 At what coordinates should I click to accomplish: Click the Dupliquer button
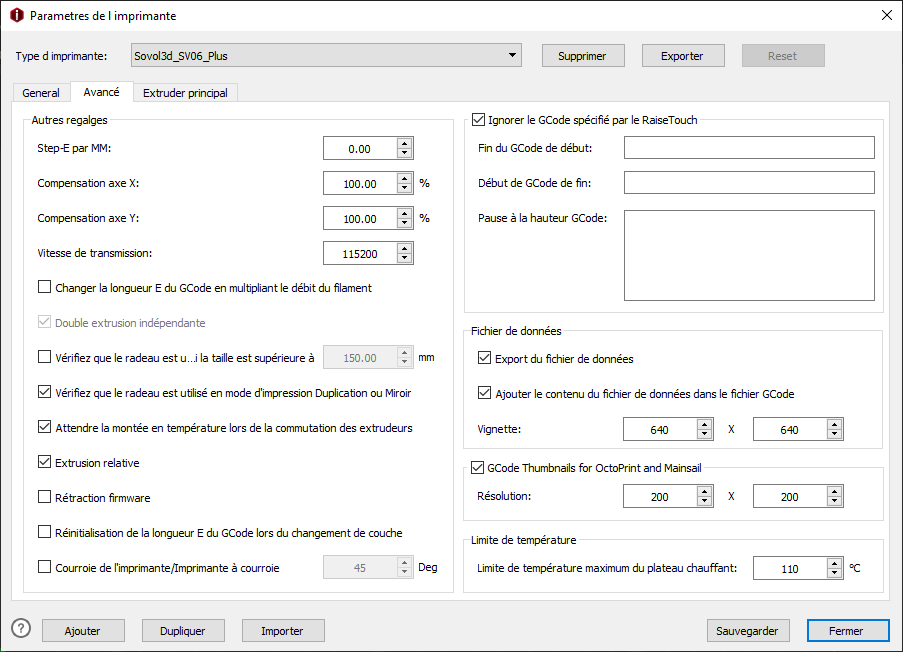(x=183, y=631)
